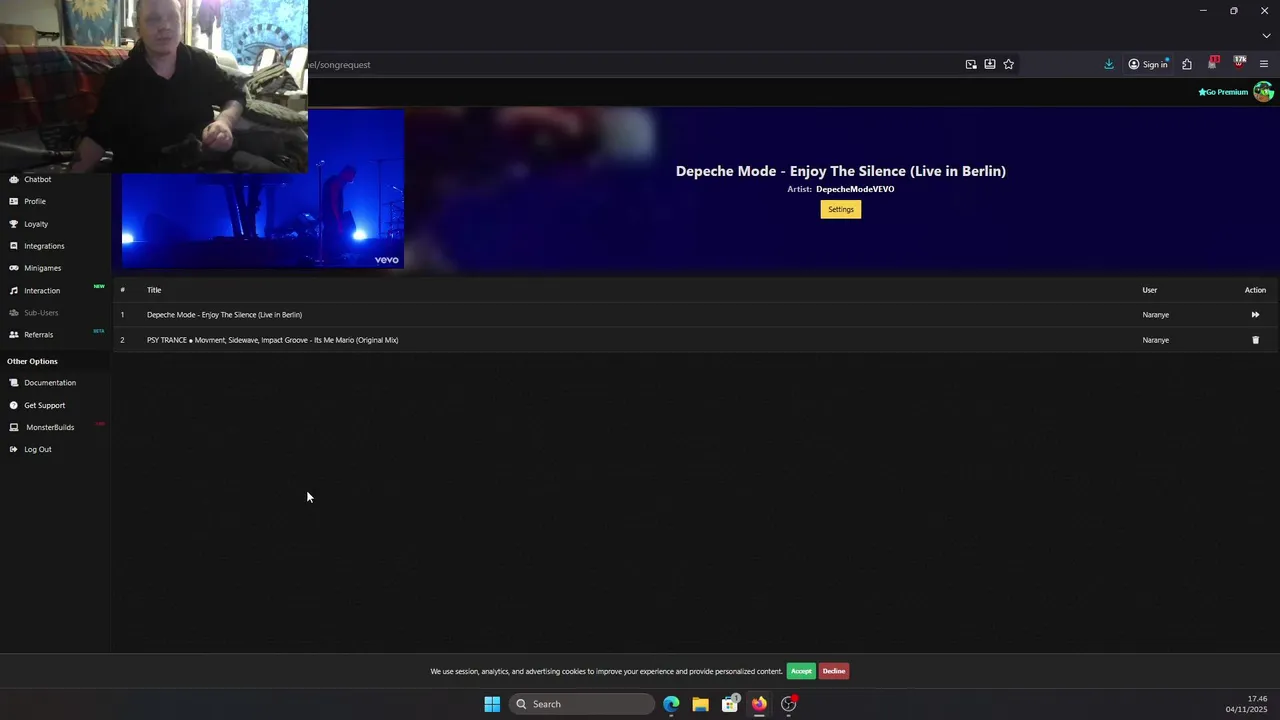Open Chatbot in the sidebar

pos(37,179)
